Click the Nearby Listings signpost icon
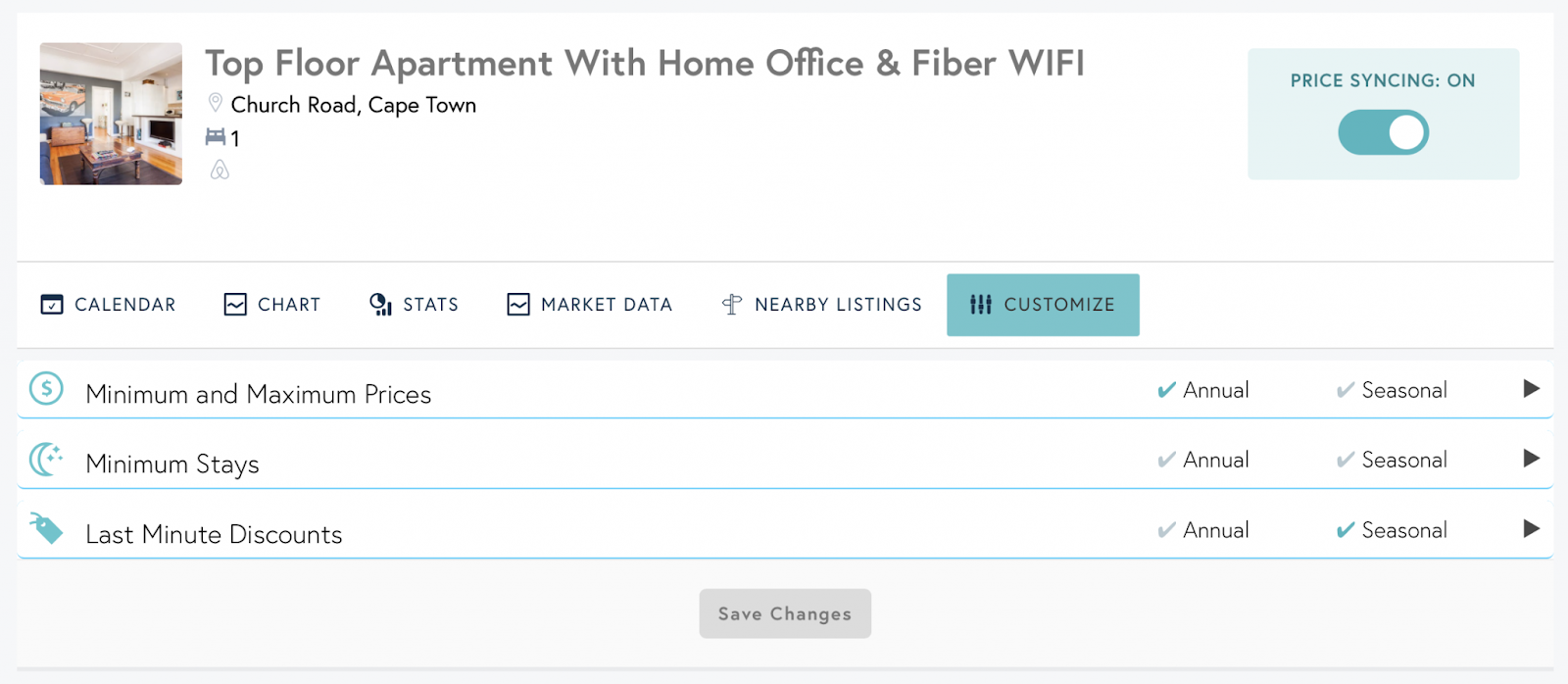The image size is (1568, 684). coord(731,305)
